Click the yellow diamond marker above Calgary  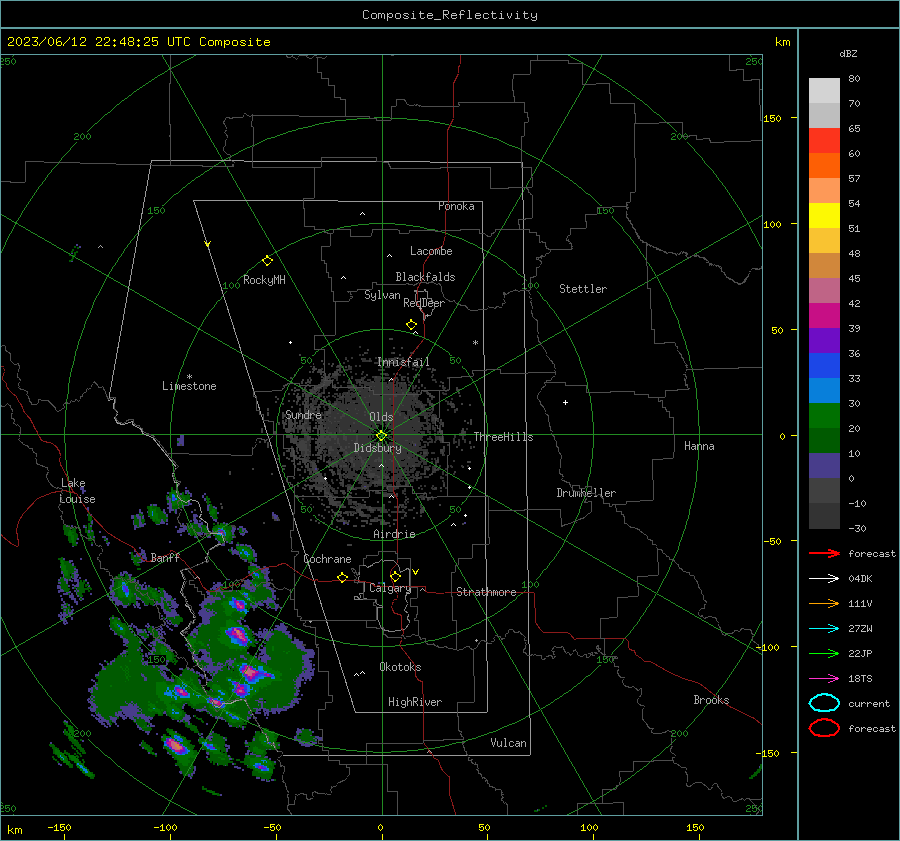[x=395, y=576]
